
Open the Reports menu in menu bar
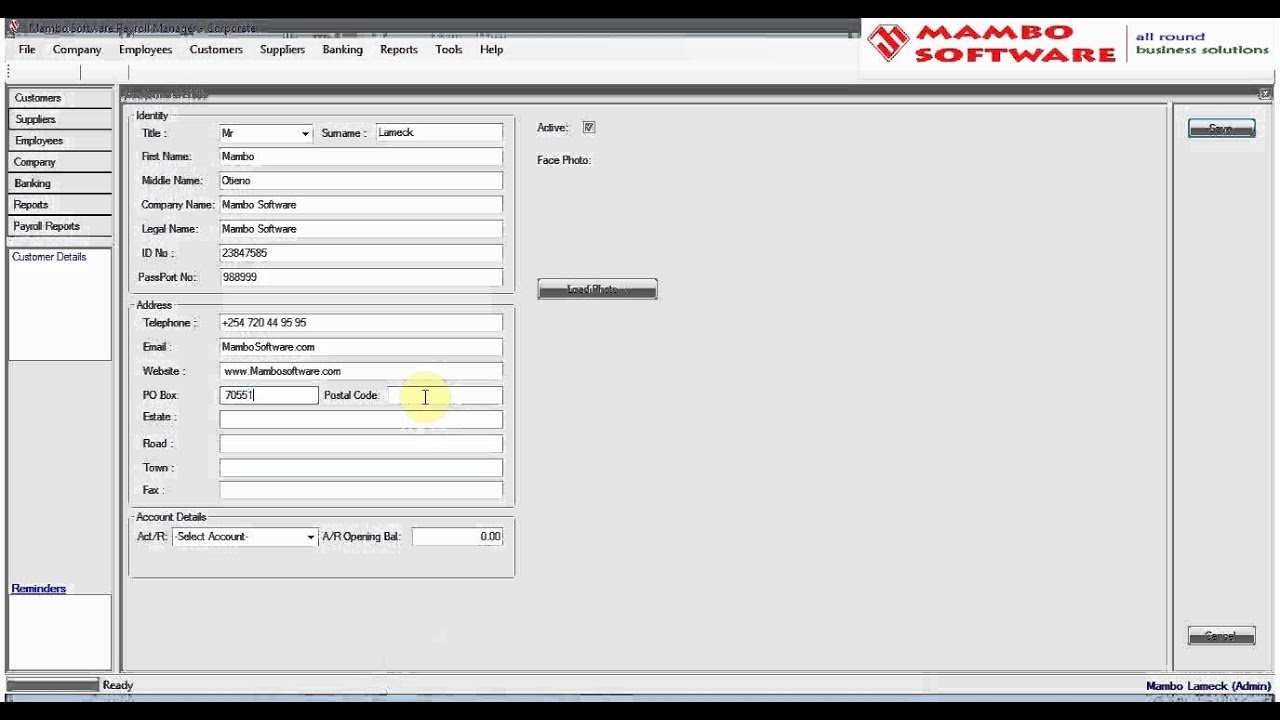coord(398,49)
